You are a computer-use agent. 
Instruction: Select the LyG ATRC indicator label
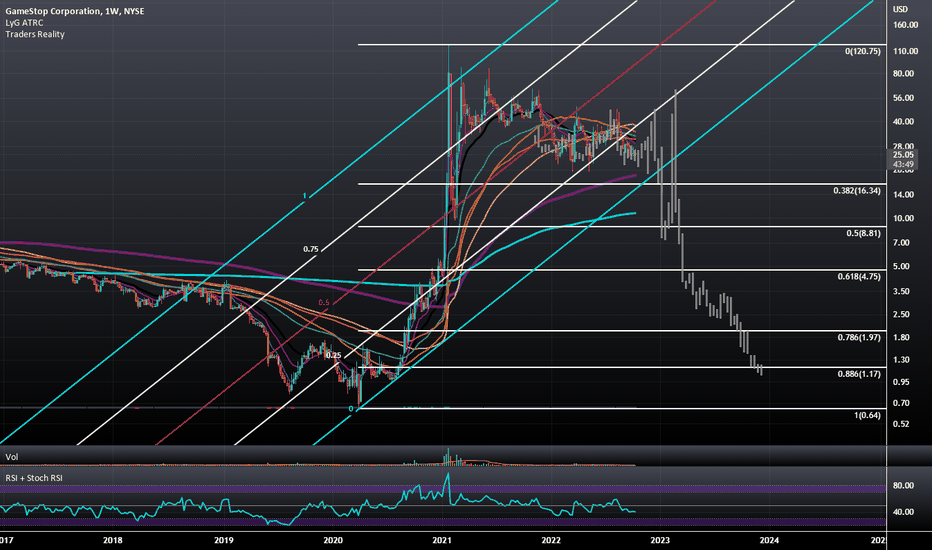(x=24, y=23)
